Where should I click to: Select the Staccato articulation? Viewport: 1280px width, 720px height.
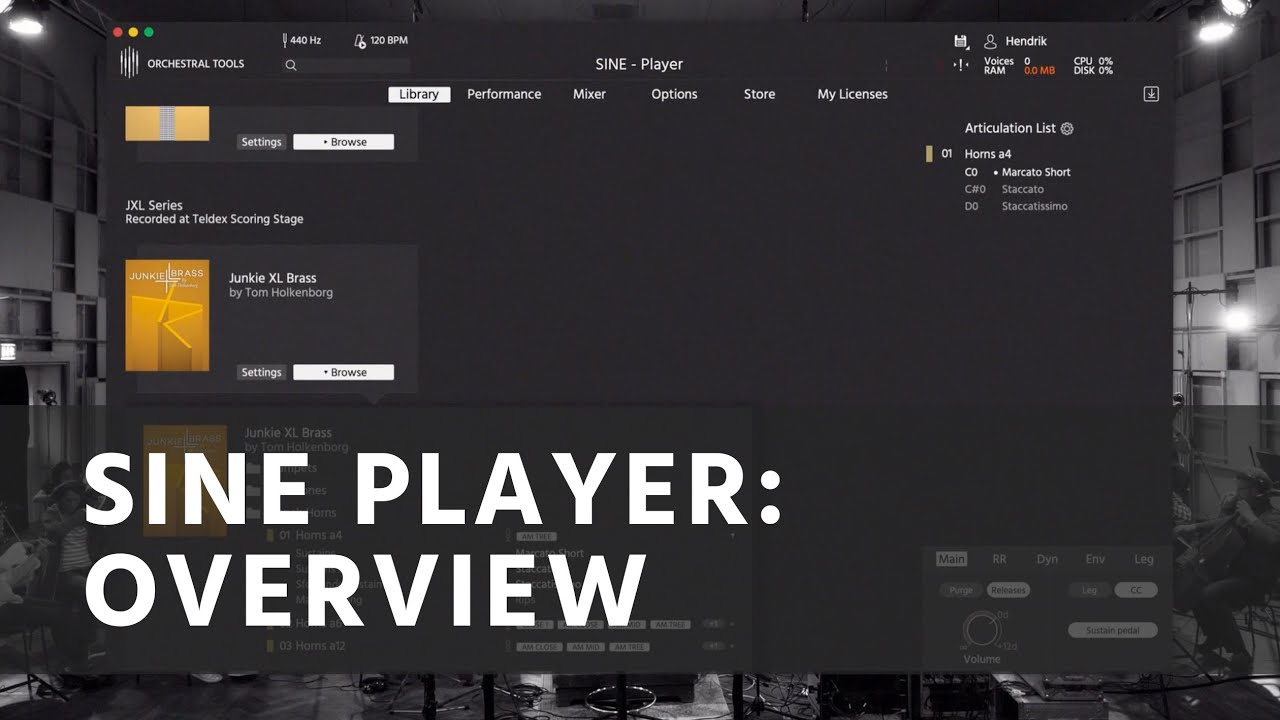click(x=1023, y=189)
